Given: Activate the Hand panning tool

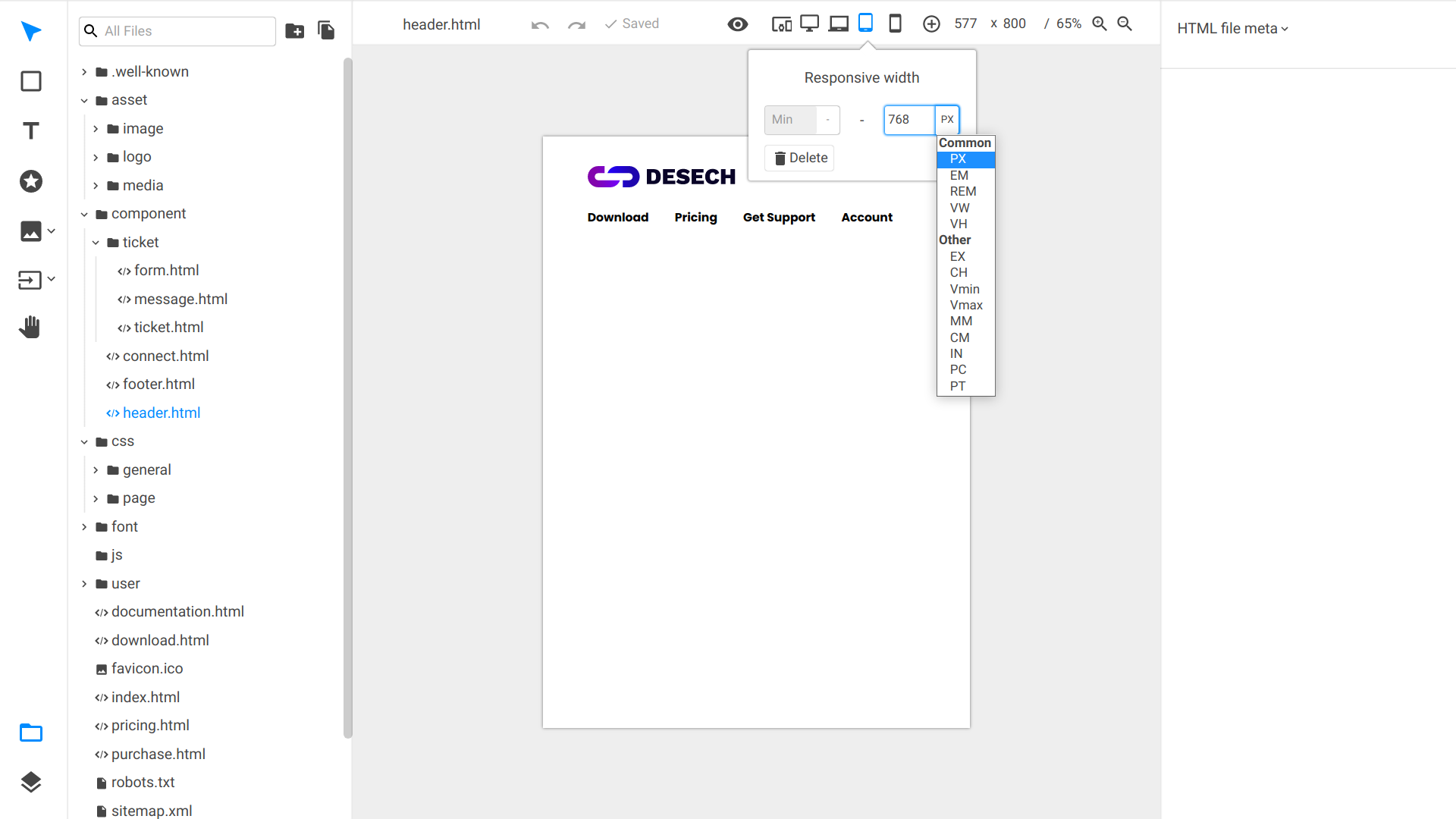Looking at the screenshot, I should tap(30, 327).
